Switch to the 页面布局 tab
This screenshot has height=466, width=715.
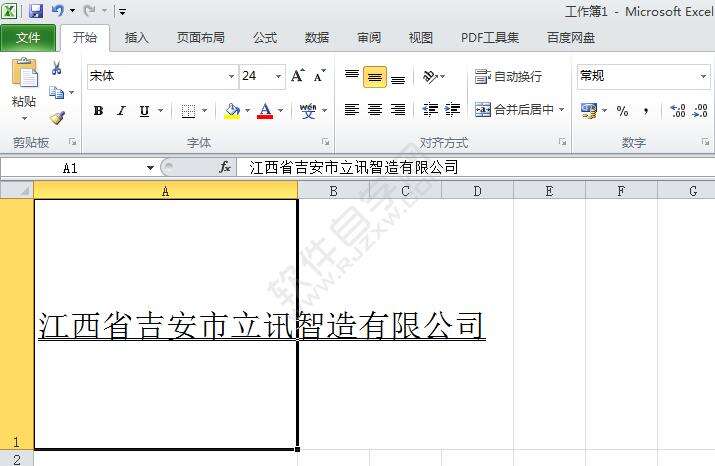[201, 38]
